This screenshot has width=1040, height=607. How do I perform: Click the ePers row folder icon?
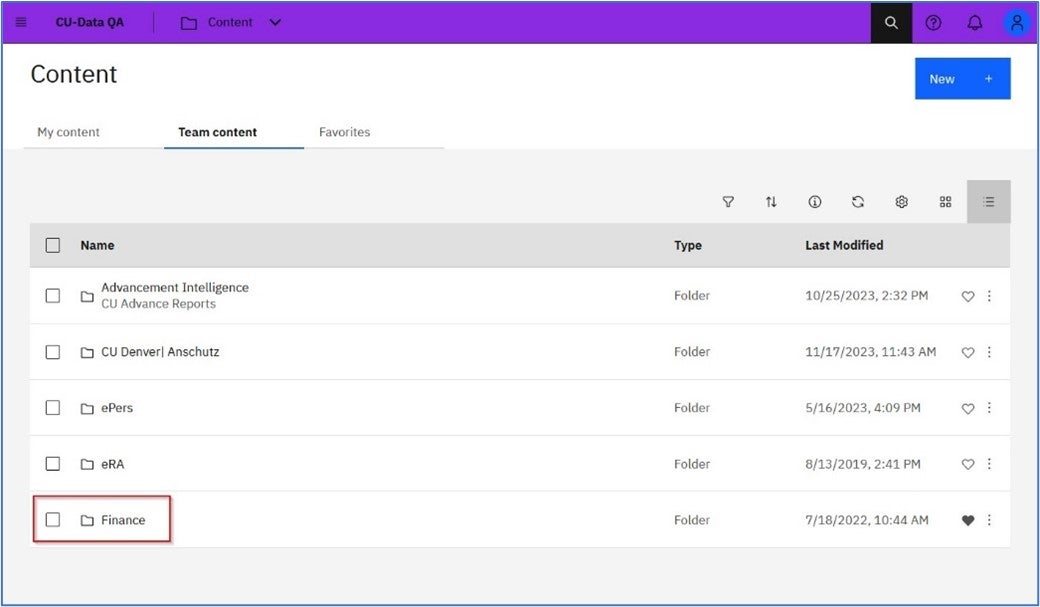point(87,408)
